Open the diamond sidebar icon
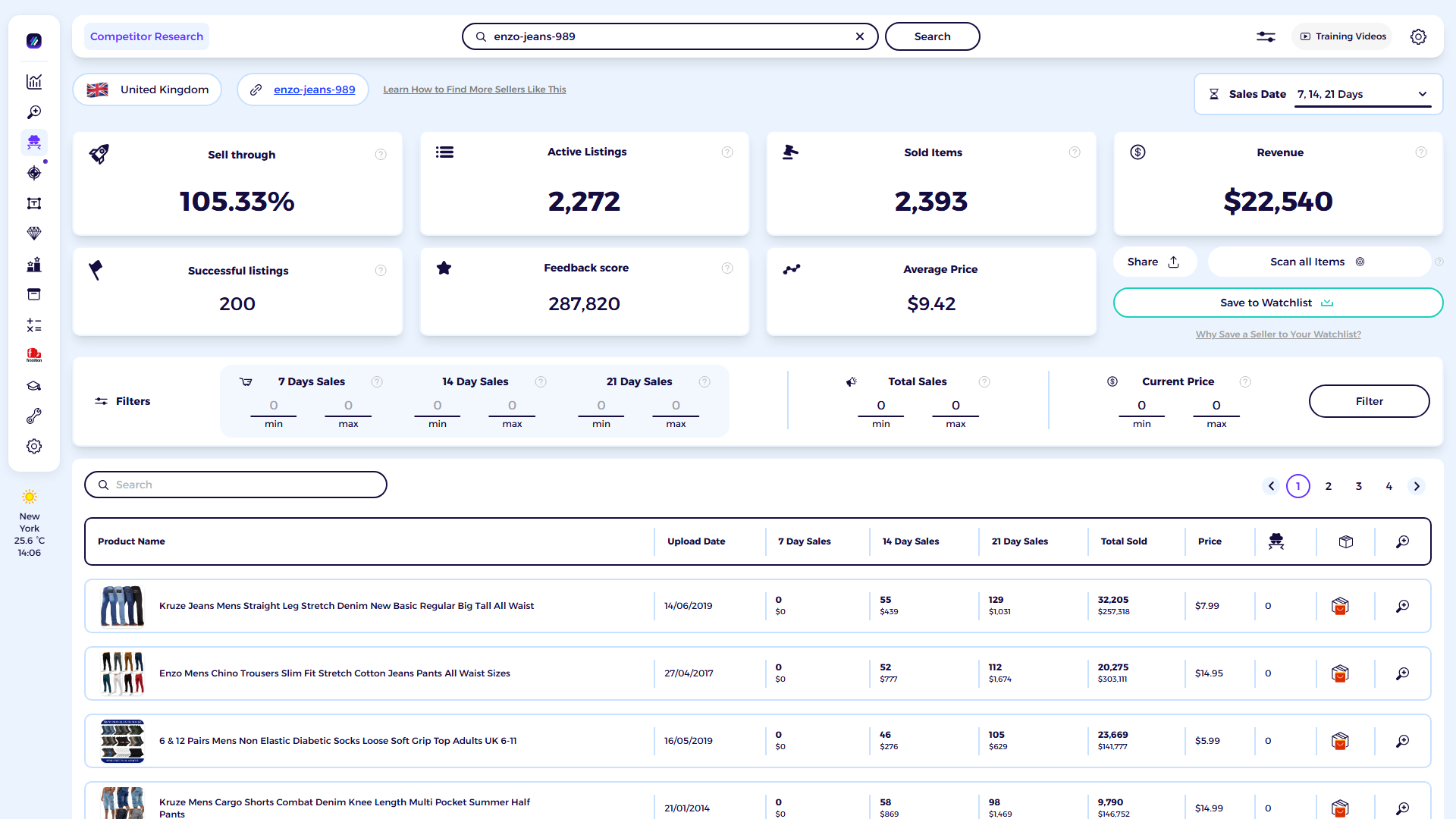 tap(34, 234)
